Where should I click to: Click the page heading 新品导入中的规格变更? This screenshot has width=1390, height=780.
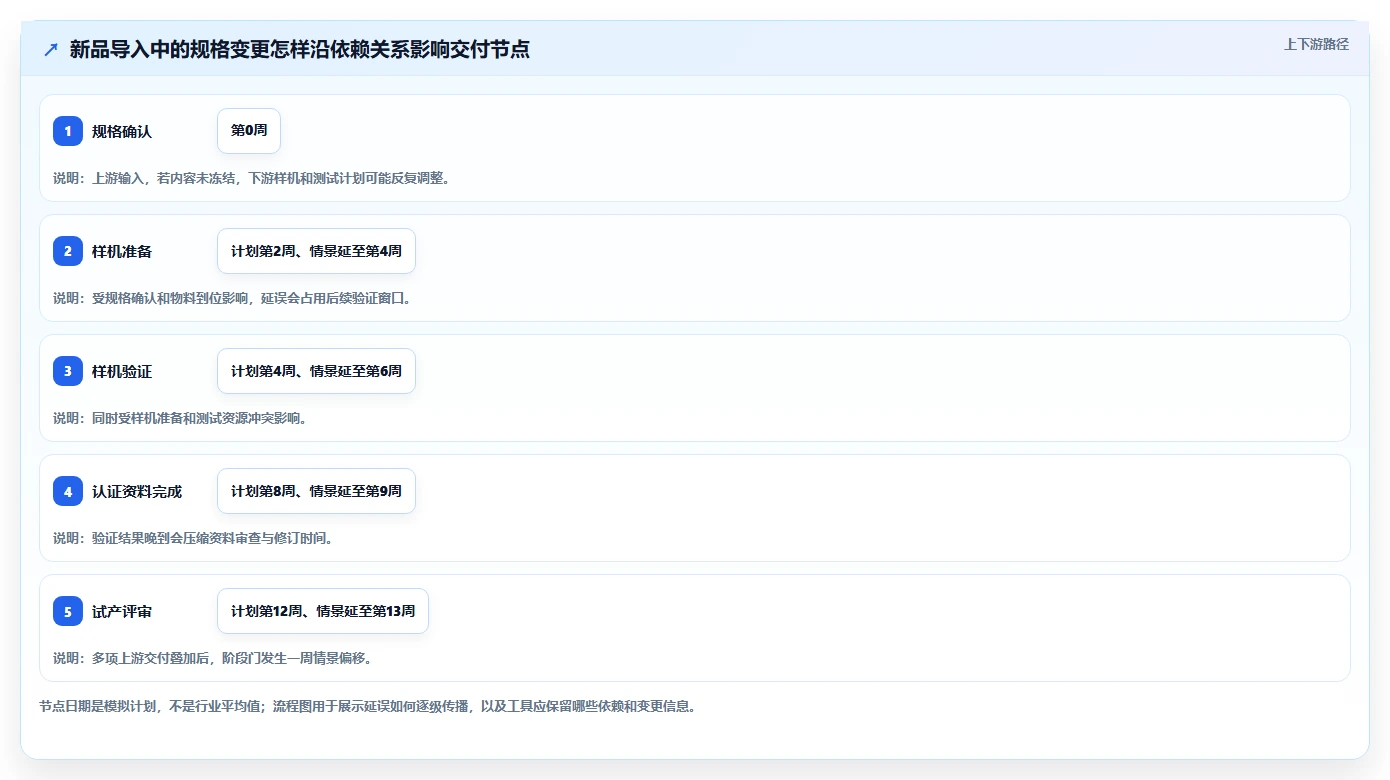coord(300,49)
